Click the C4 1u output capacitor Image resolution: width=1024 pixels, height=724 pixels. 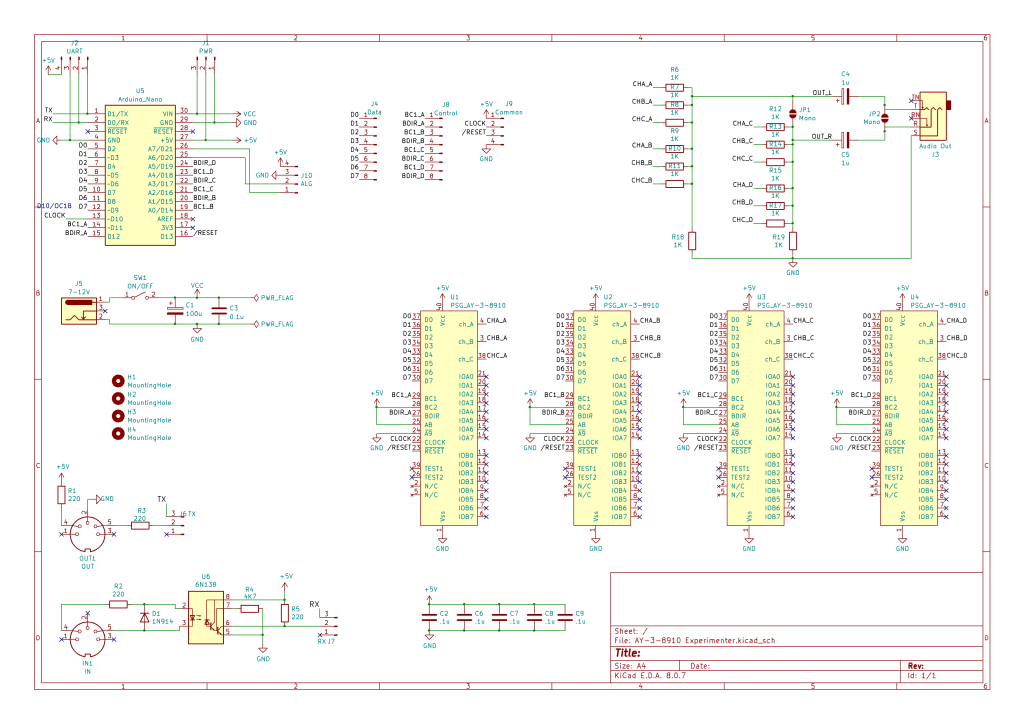point(846,96)
